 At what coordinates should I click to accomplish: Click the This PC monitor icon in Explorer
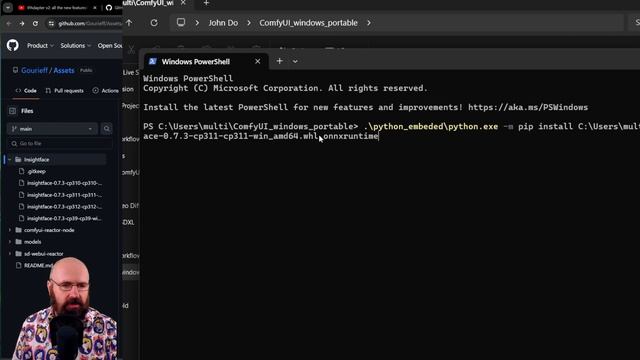point(181,22)
